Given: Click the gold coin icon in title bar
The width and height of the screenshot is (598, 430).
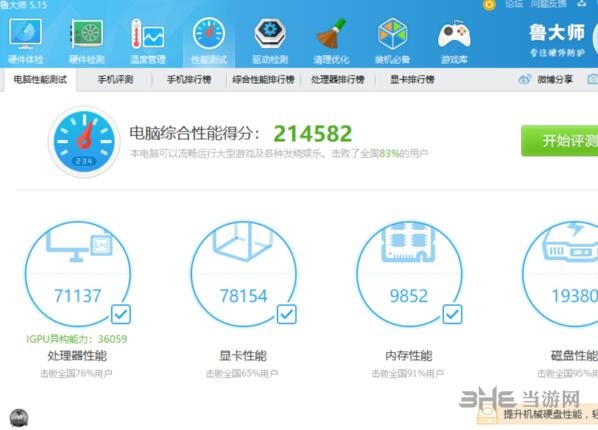Looking at the screenshot, I should 489,5.
